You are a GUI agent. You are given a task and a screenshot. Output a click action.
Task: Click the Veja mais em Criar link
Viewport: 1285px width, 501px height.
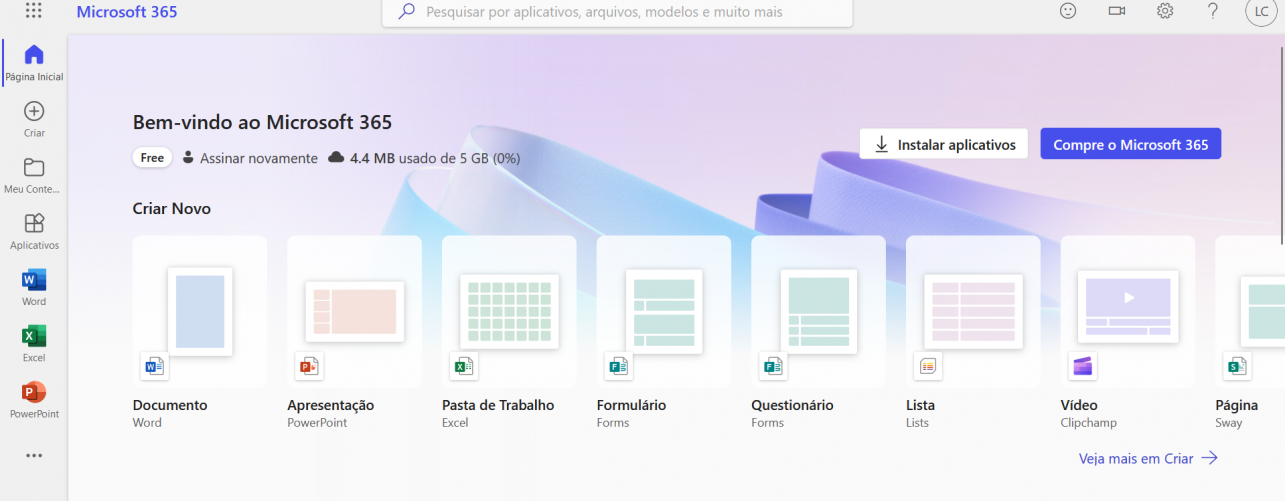pos(1148,458)
